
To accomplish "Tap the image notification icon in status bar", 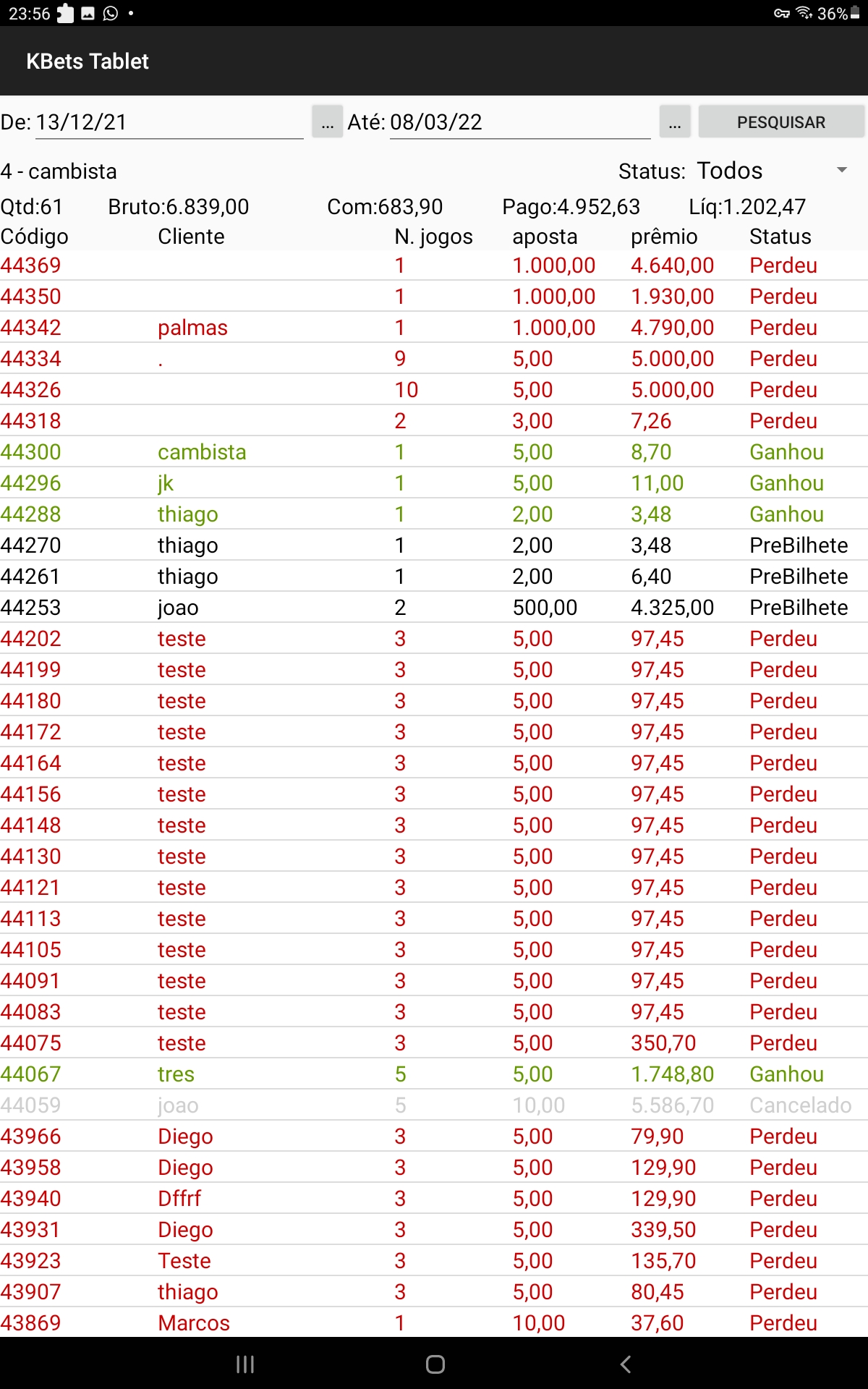I will 88,13.
